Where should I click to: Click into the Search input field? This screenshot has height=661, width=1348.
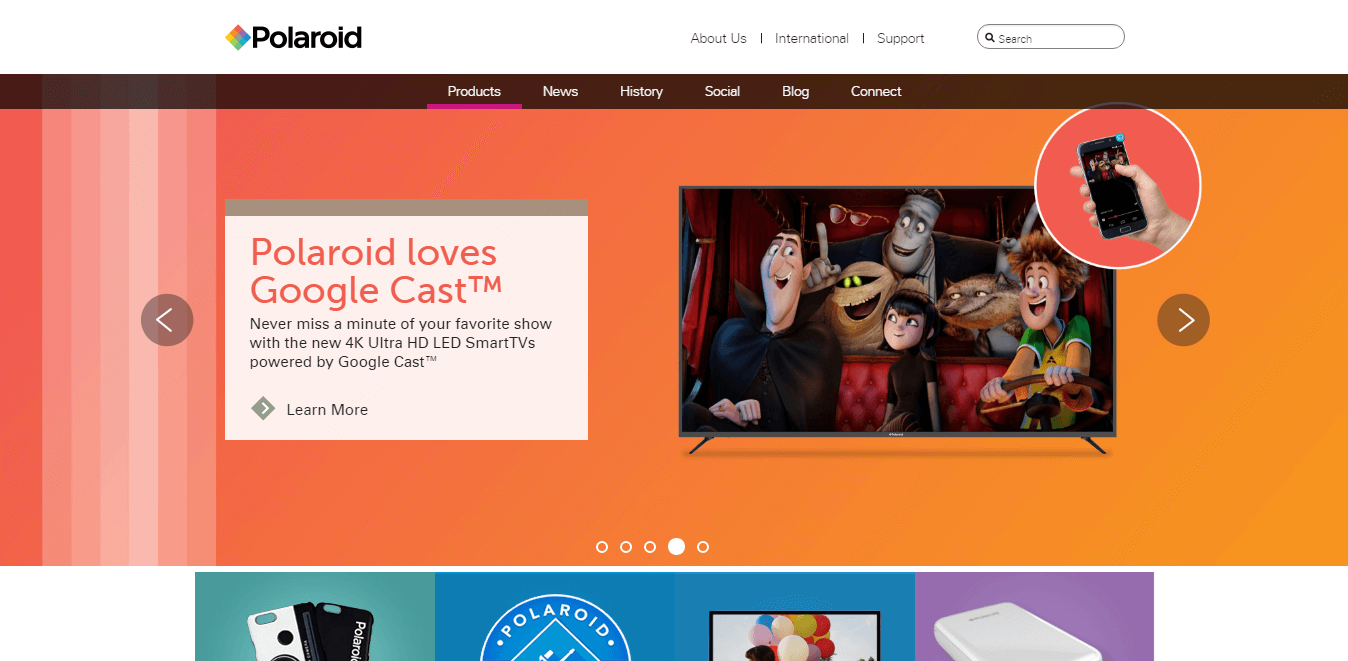point(1051,37)
